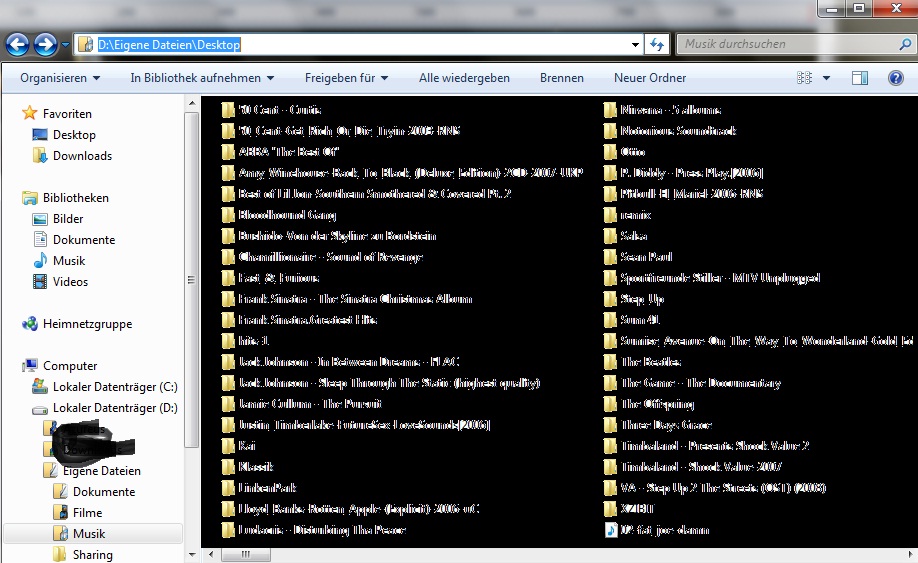Click horizontal scrollbar thumb in file list
The image size is (918, 563).
(245, 554)
